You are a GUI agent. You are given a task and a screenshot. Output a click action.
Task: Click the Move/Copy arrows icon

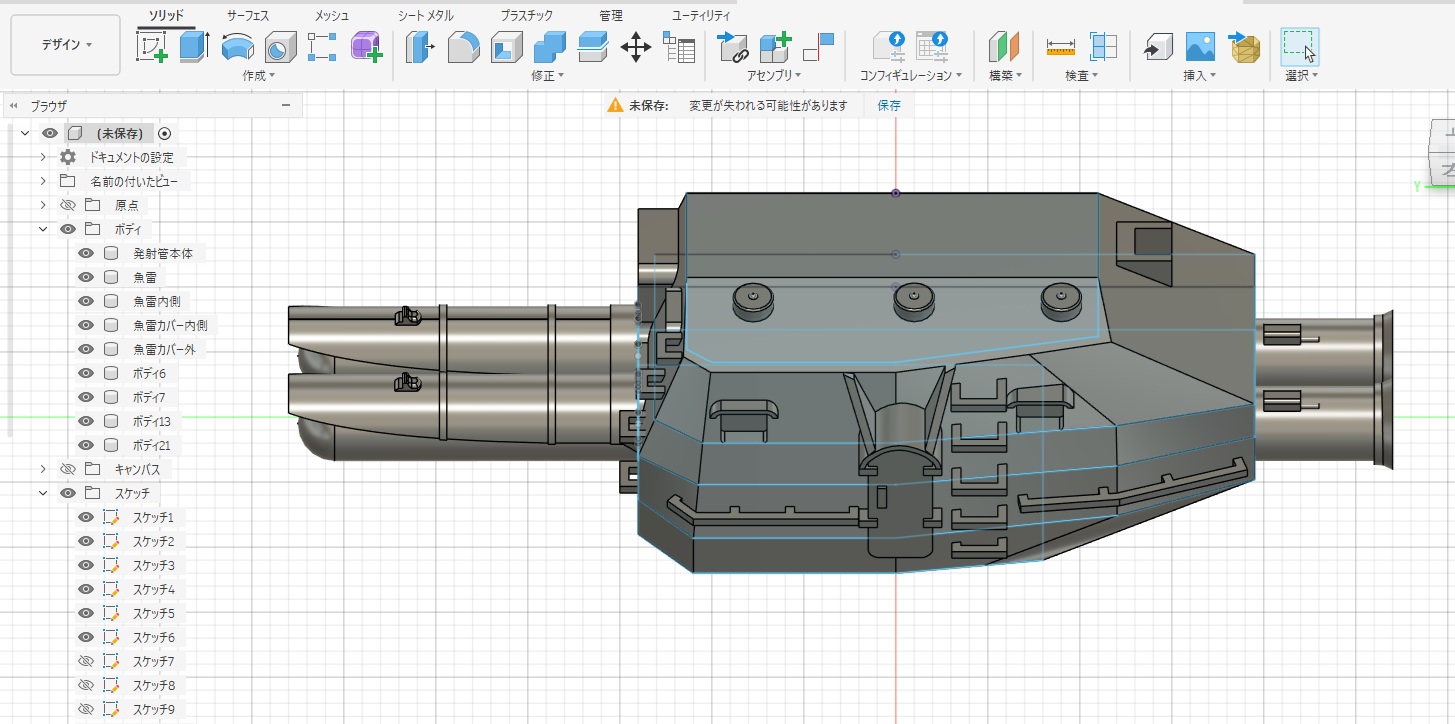click(636, 47)
